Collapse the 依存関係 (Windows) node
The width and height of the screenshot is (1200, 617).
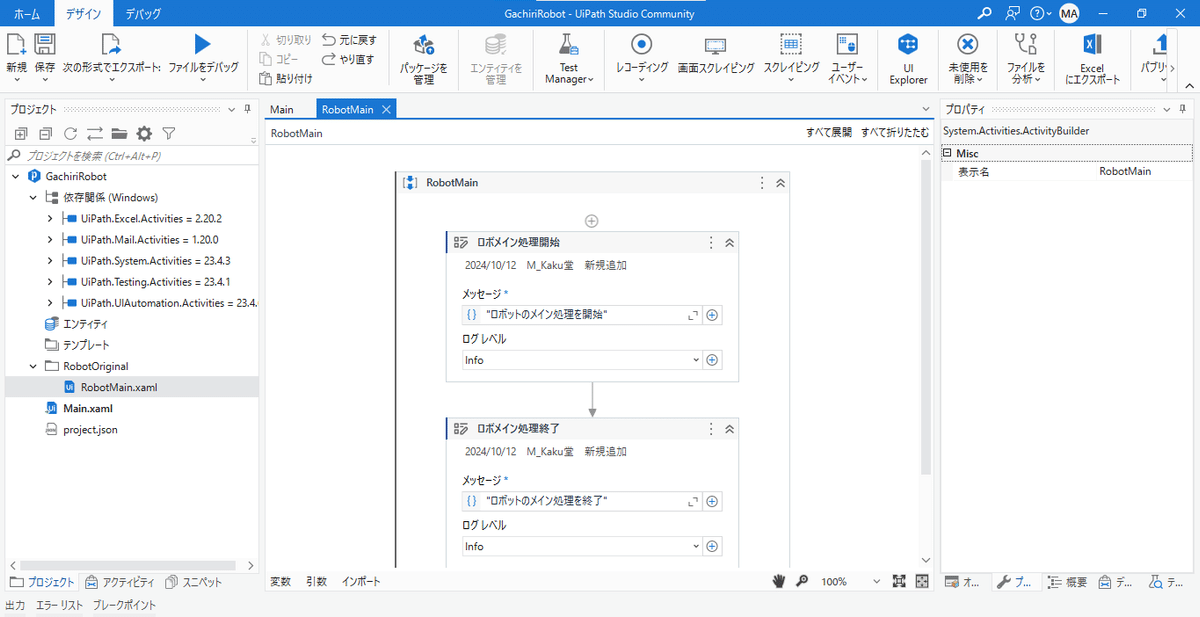point(33,197)
